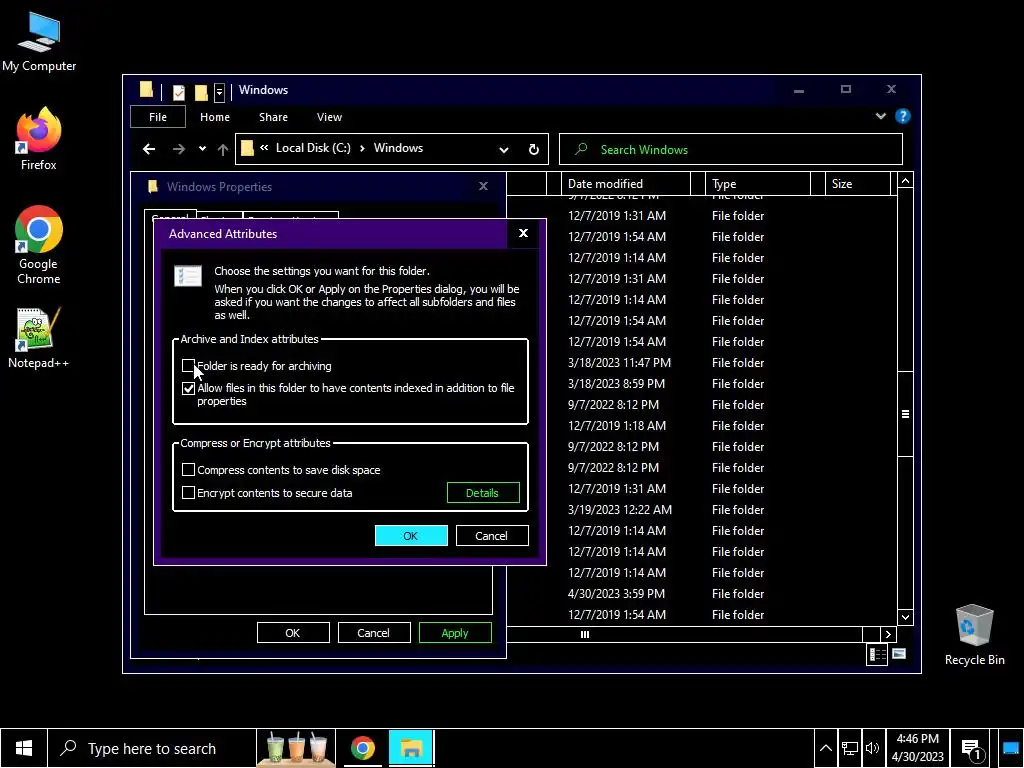Open My Computer desktop icon

pyautogui.click(x=39, y=42)
